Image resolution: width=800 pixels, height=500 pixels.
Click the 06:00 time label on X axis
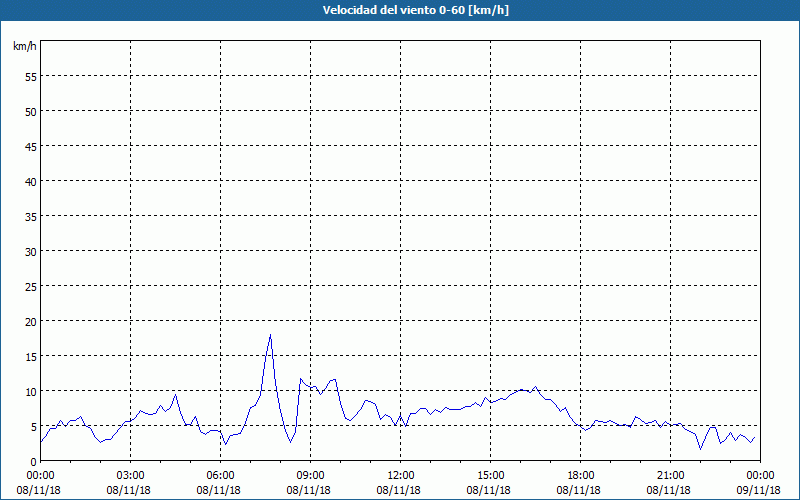(x=220, y=476)
